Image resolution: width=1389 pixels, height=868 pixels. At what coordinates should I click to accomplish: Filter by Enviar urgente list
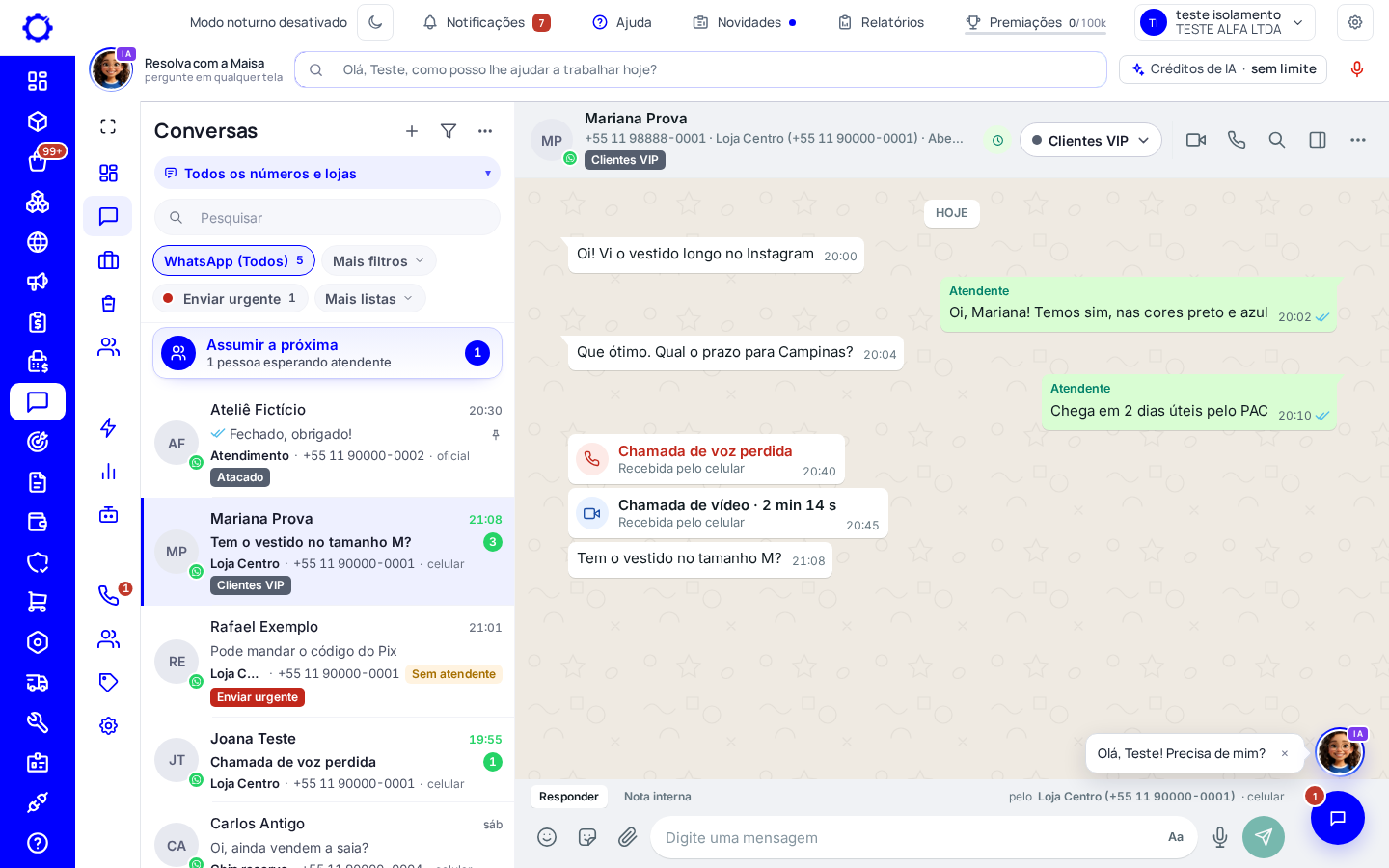(231, 299)
